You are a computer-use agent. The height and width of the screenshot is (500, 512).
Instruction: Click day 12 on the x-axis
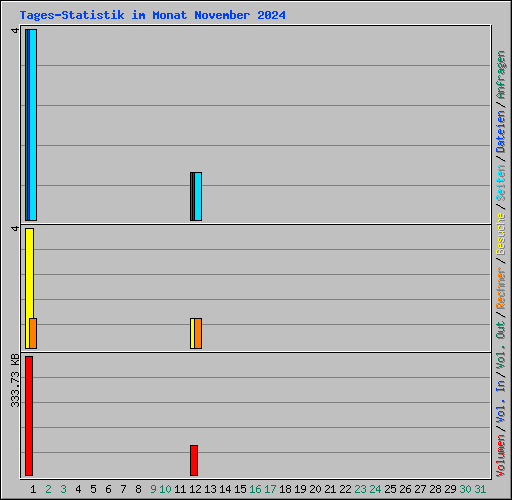tap(195, 489)
